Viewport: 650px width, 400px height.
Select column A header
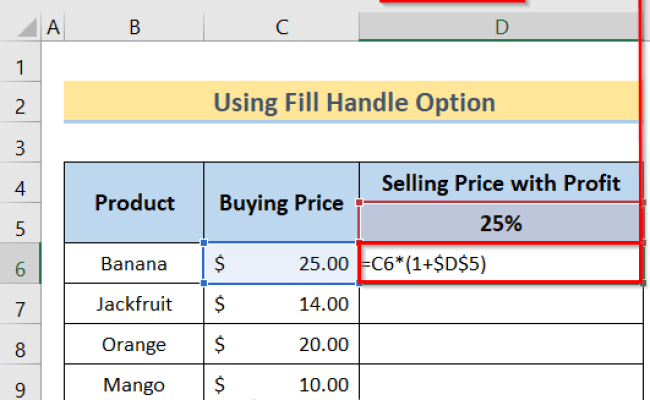coord(53,27)
